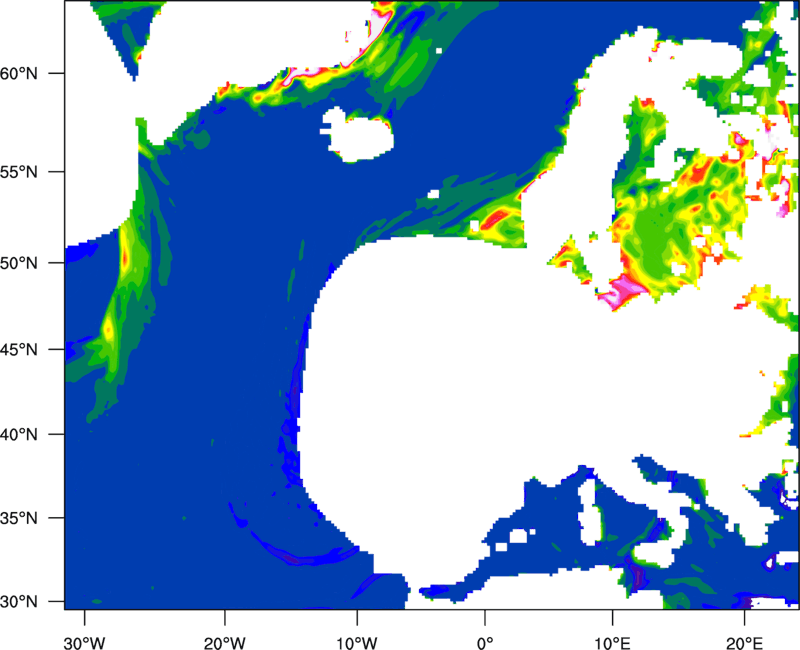
Task: Click the 50°N latitude label
Action: tap(19, 263)
